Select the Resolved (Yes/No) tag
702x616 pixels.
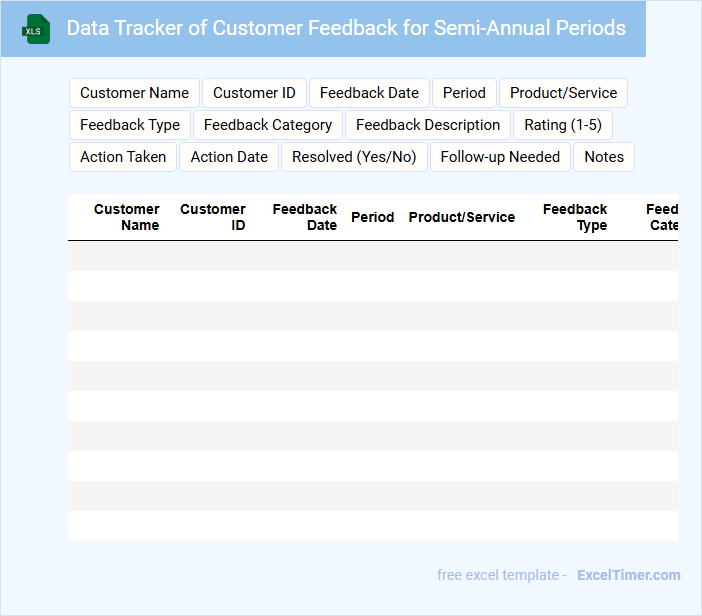354,157
